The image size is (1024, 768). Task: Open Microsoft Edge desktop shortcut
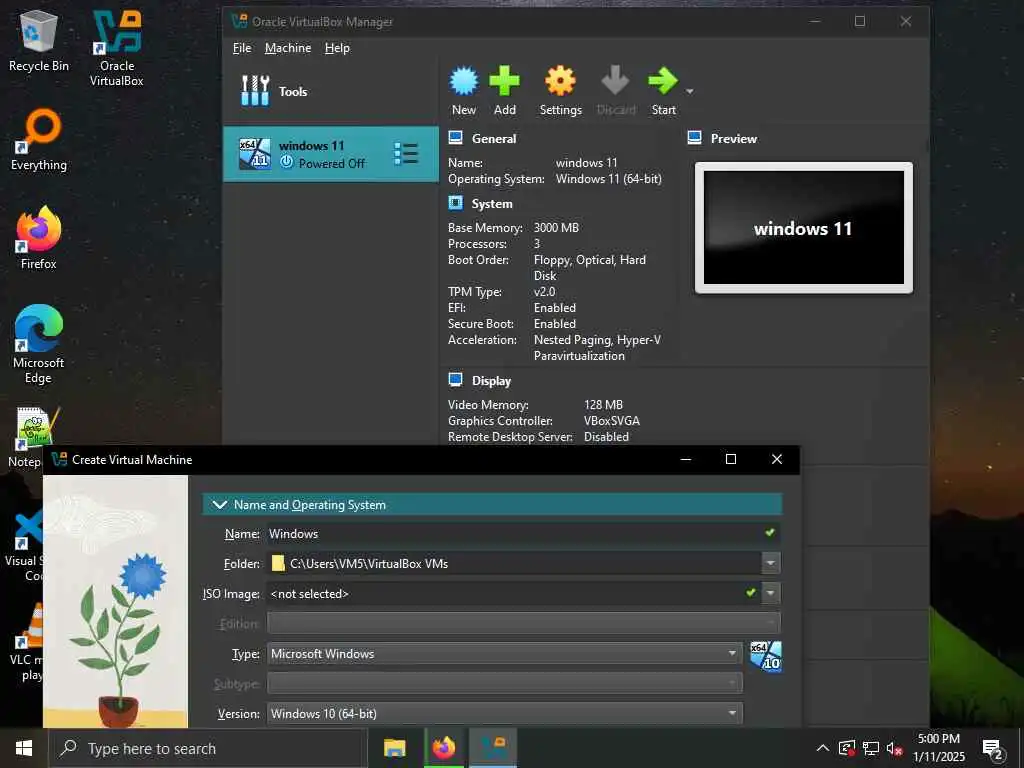pyautogui.click(x=39, y=344)
